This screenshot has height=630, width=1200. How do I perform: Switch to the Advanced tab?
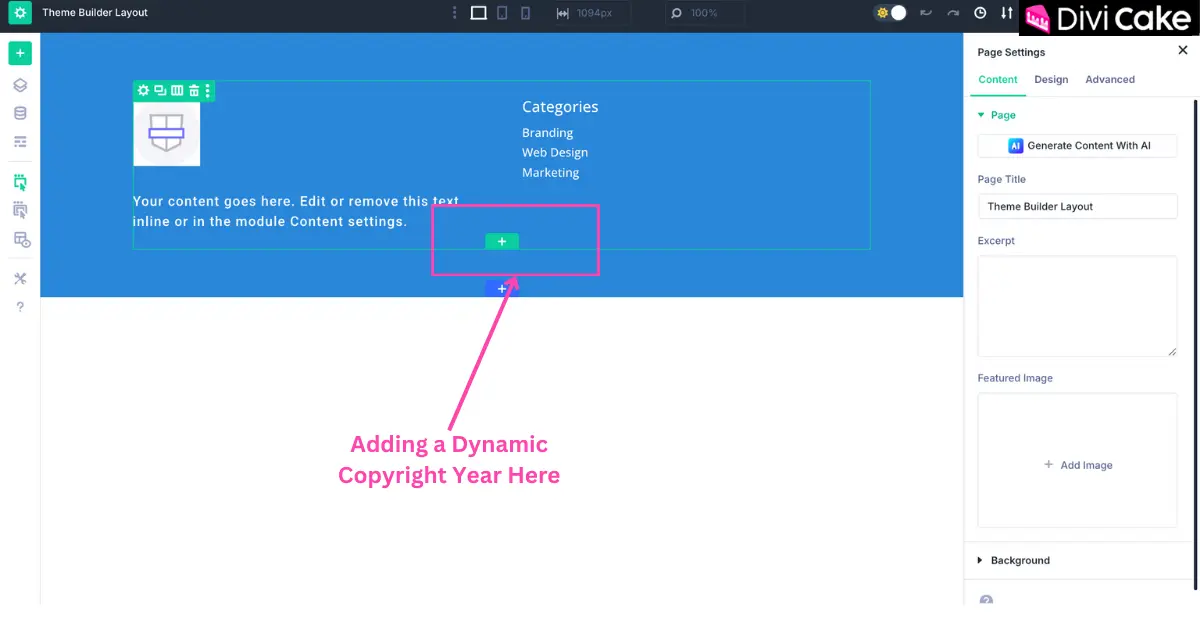click(1110, 80)
